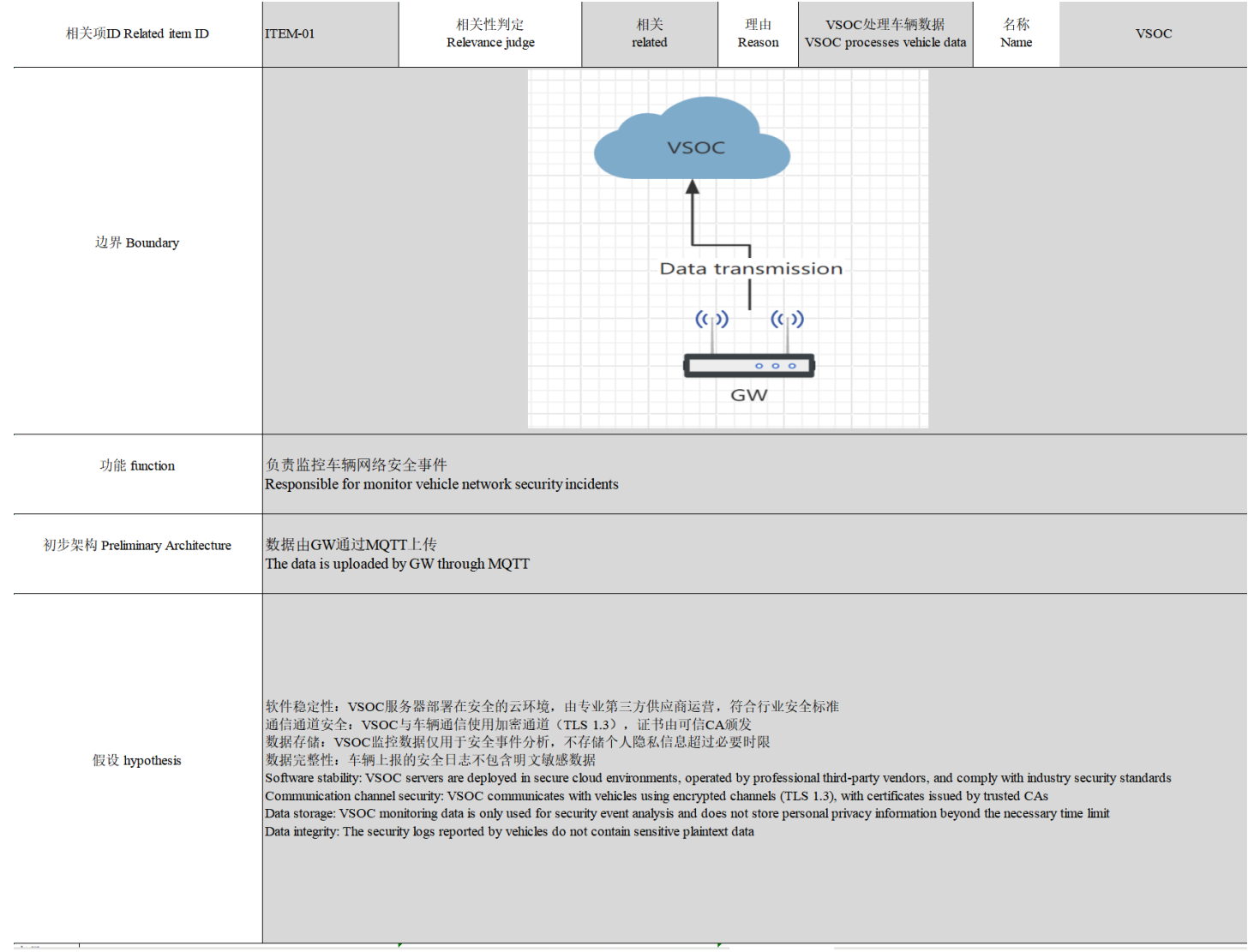This screenshot has width=1254, height=952.
Task: Select the "Responsible for monitor vehicle network" cell
Action: coord(754,475)
